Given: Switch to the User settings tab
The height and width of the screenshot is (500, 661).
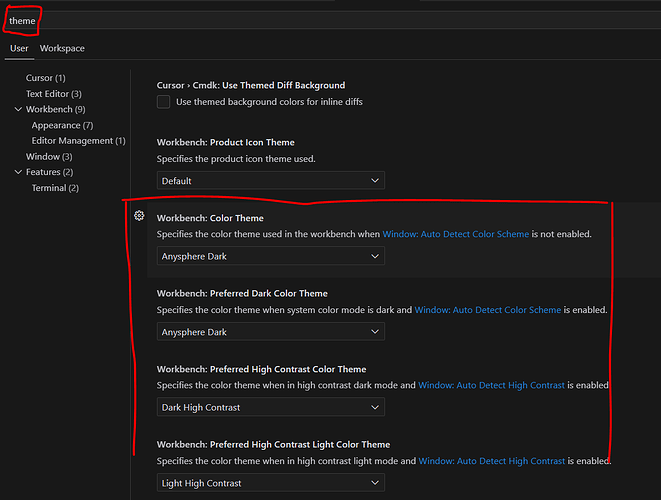Looking at the screenshot, I should click(x=19, y=48).
